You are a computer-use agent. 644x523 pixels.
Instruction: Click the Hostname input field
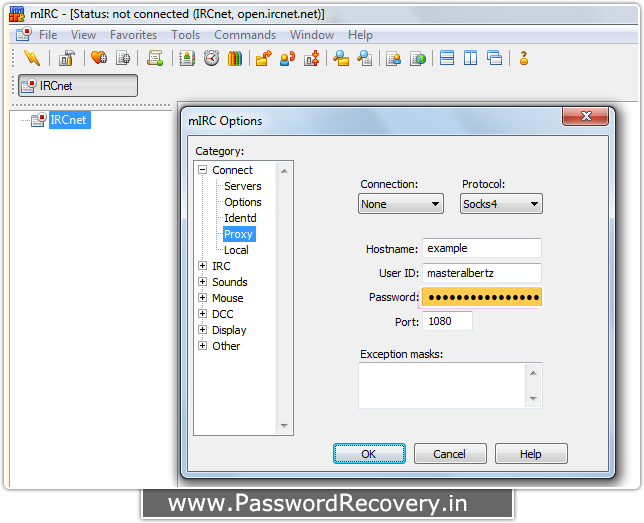click(x=482, y=248)
